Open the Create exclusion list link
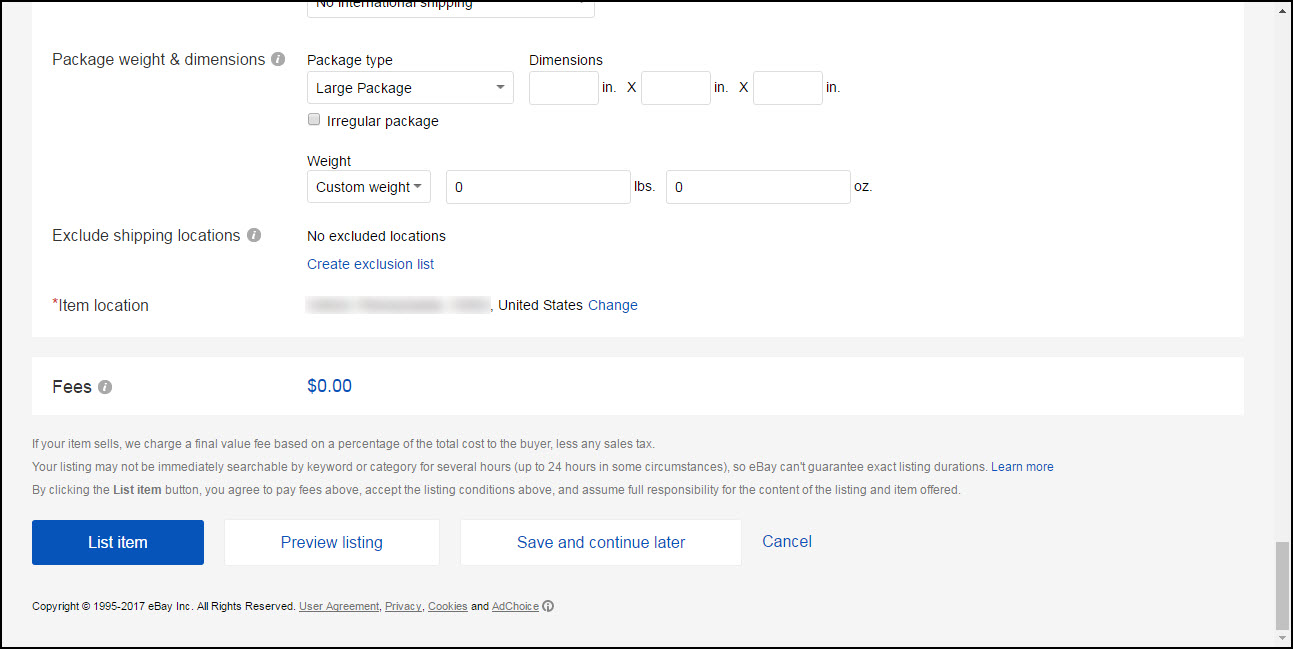1293x649 pixels. pyautogui.click(x=370, y=264)
